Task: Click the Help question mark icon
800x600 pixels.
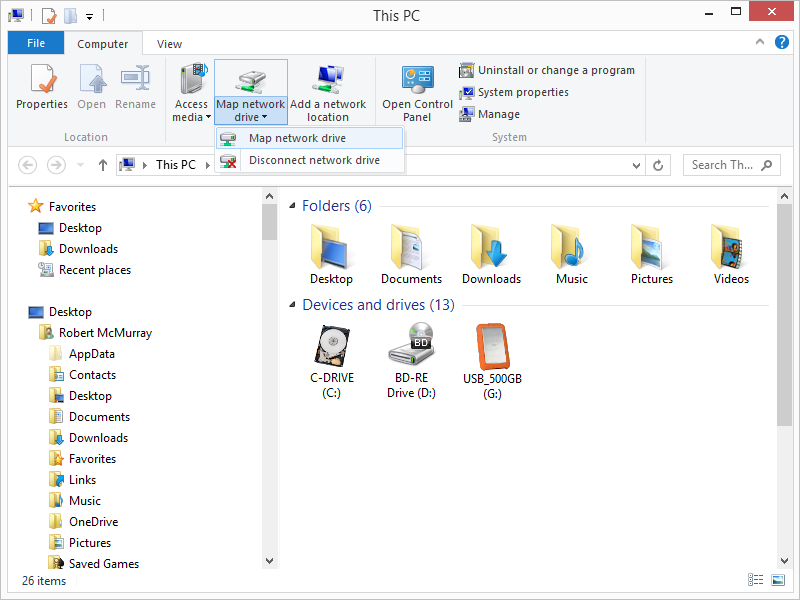Action: tap(781, 43)
